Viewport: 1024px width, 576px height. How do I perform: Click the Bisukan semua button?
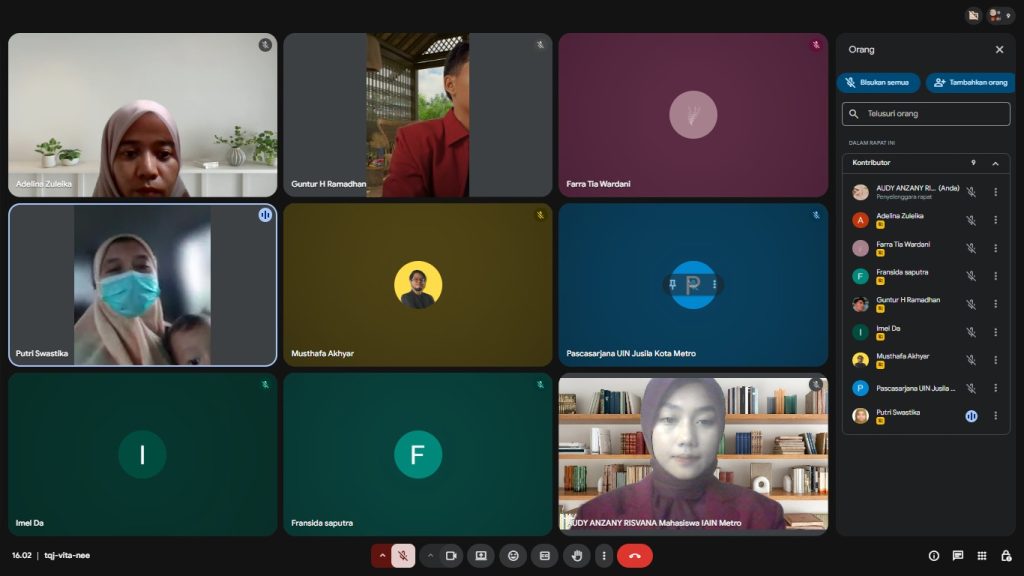tap(878, 83)
